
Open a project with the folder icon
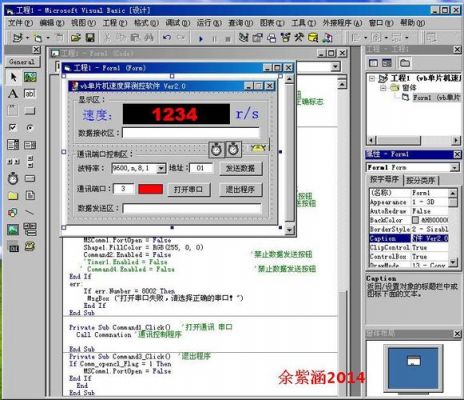[x=76, y=38]
